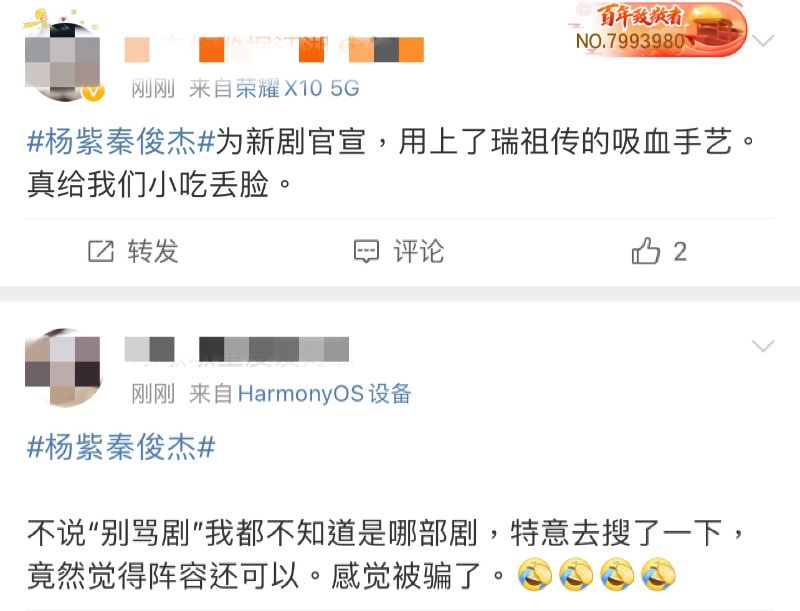Open the comment (评论) bubble icon
Viewport: 800px width, 611px height.
tap(366, 251)
